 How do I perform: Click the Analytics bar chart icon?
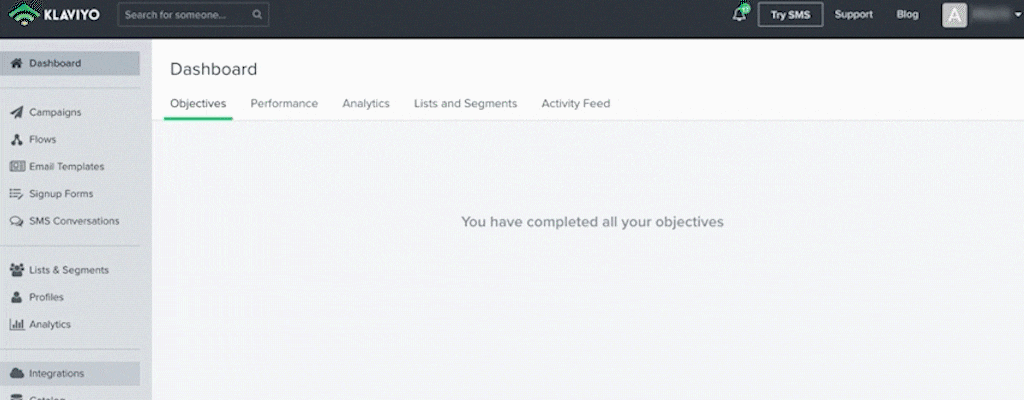[x=17, y=324]
